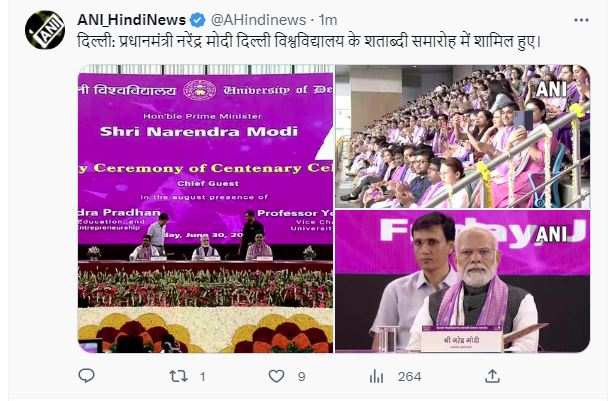The image size is (614, 401).
Task: Open ANI_HindiNews display name link
Action: pyautogui.click(x=132, y=20)
